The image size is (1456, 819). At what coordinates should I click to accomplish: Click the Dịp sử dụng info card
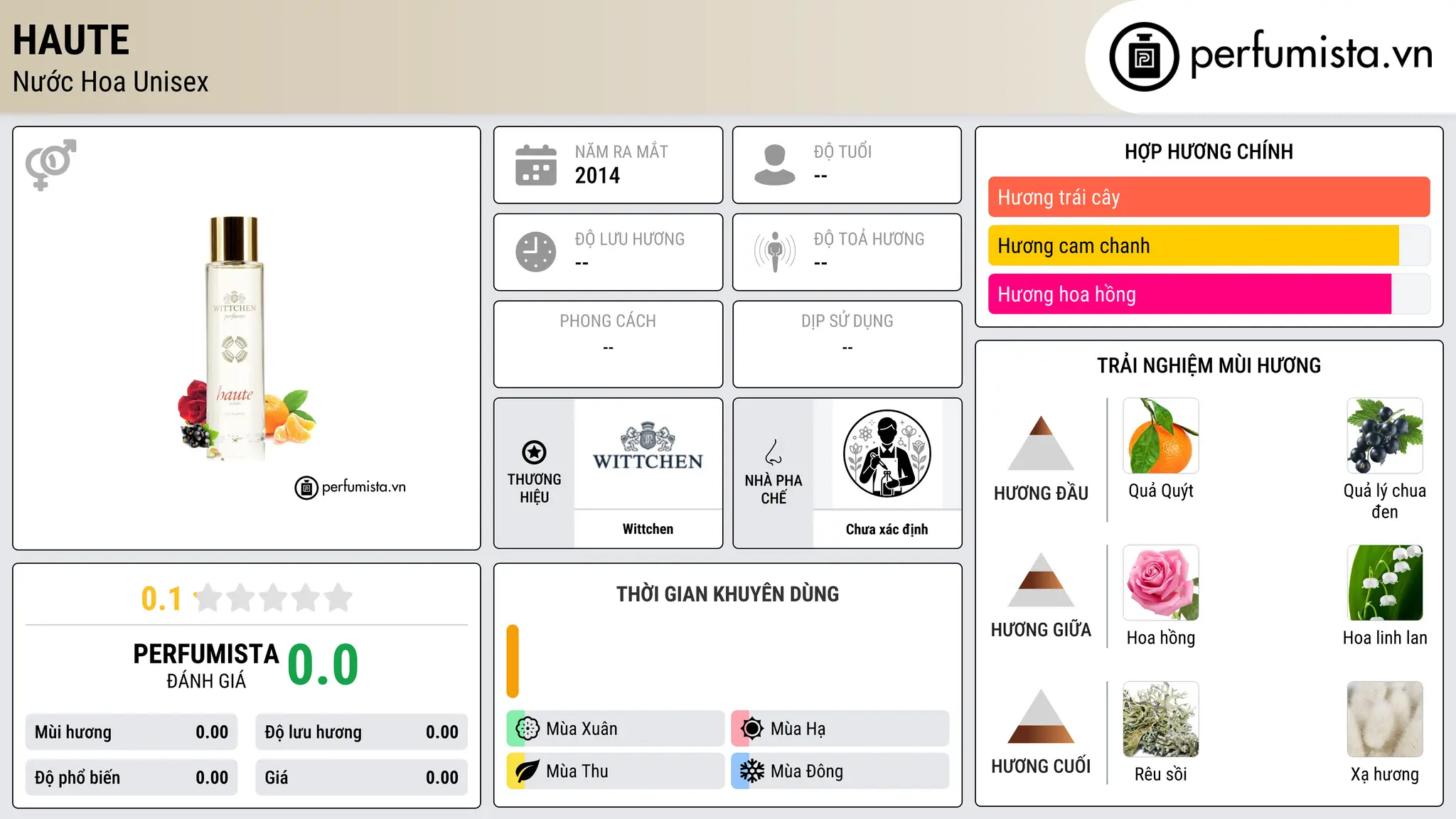[847, 344]
